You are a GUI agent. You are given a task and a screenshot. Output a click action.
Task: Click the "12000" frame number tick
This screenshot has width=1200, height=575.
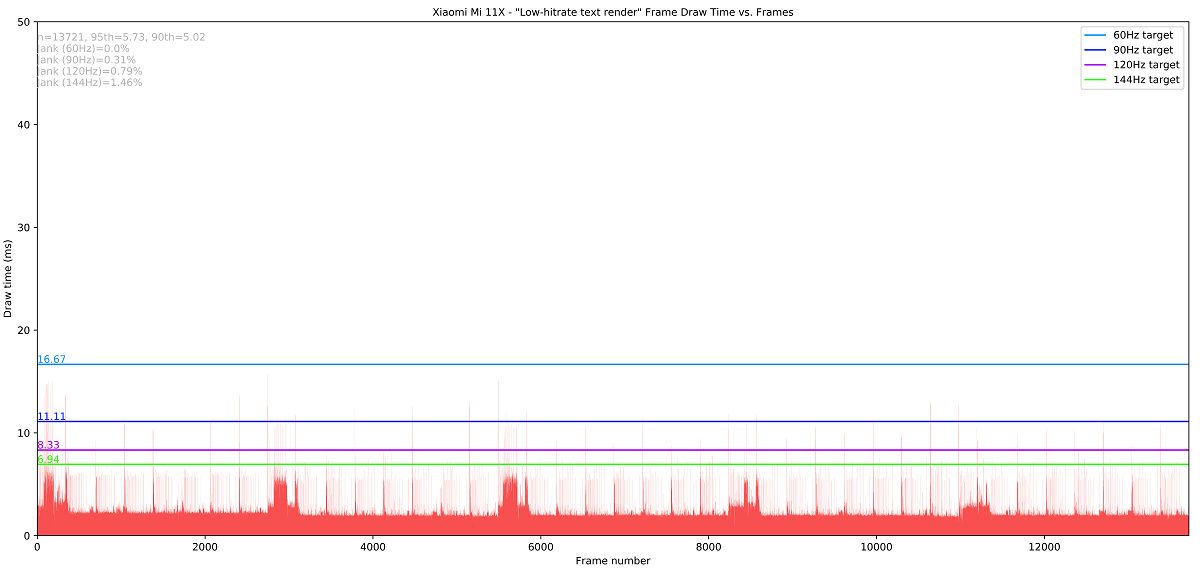pyautogui.click(x=1045, y=547)
